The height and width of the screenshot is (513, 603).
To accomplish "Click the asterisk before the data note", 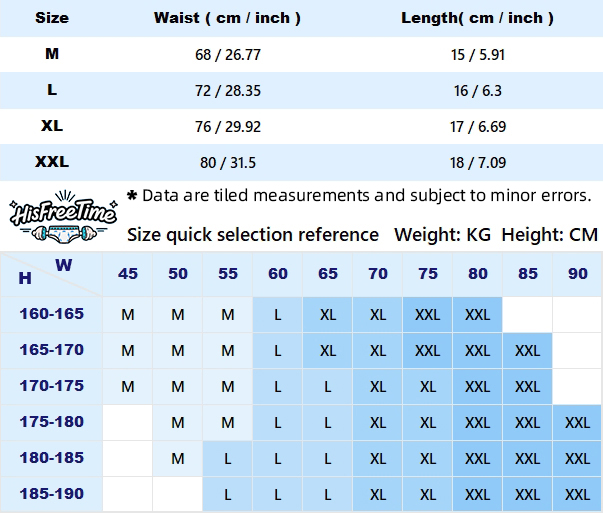I will (x=132, y=196).
